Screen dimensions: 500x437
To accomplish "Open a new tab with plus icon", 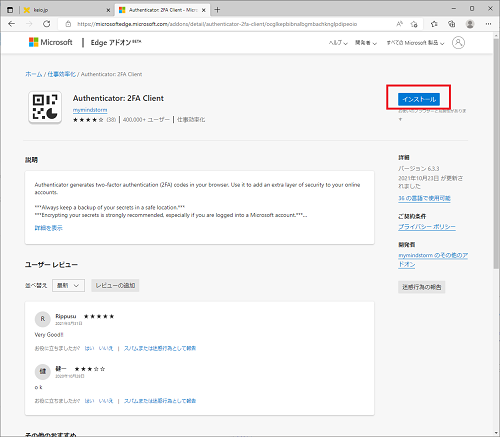I will coord(217,10).
